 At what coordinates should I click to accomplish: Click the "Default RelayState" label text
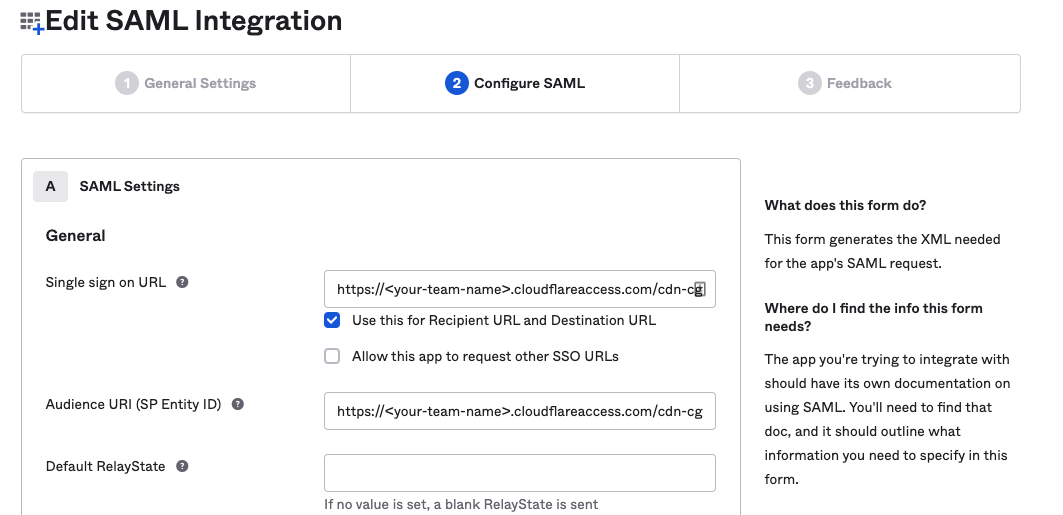pos(105,467)
